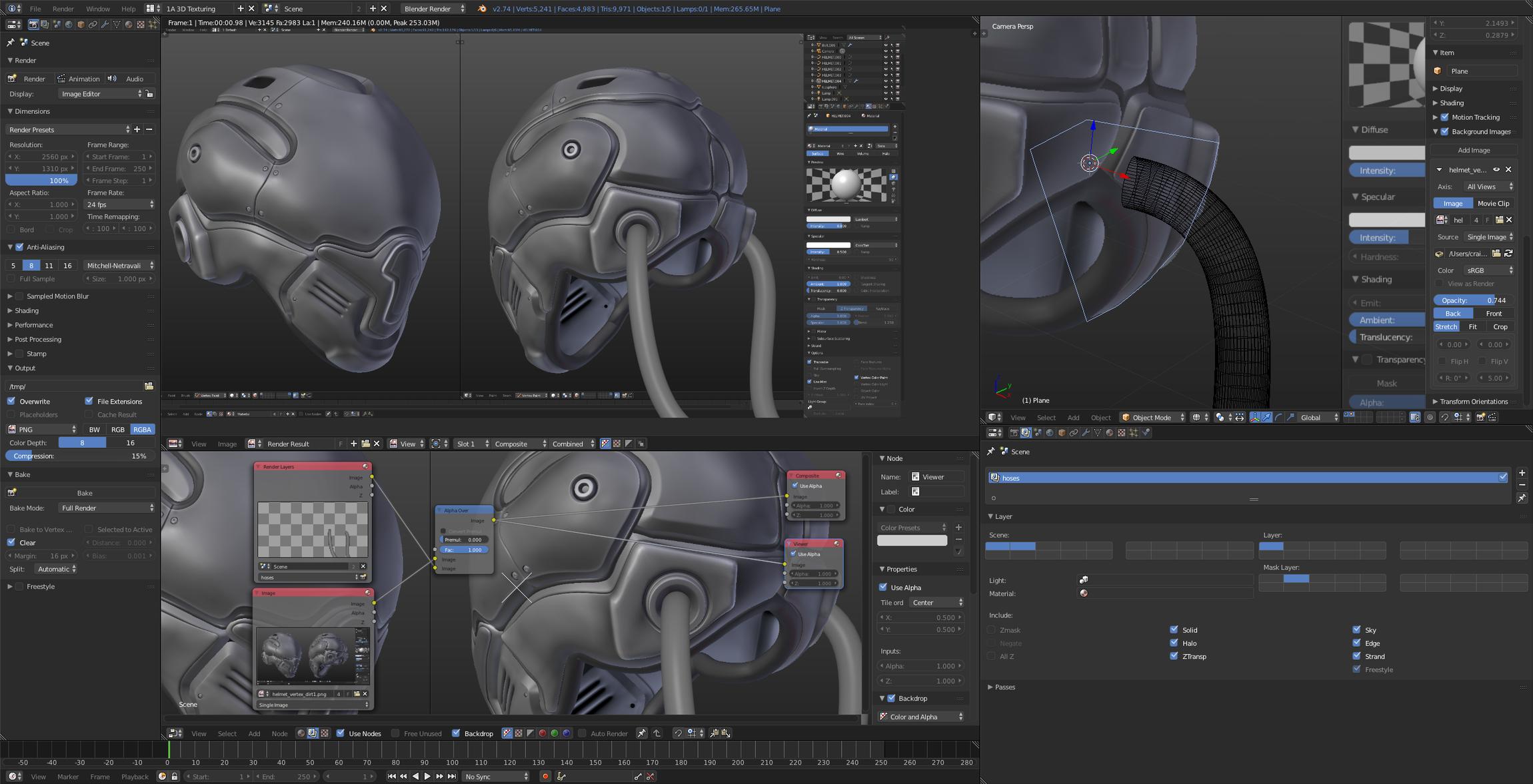Adjust the Opacity 0.744 slider
The image size is (1533, 784).
click(1474, 300)
